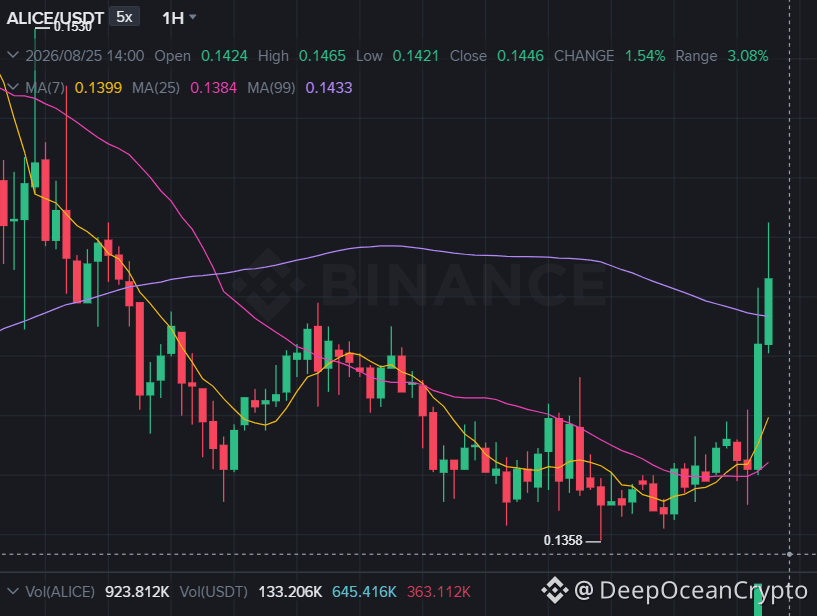The width and height of the screenshot is (817, 616).
Task: Click the Vol(ALICE) value 923.812K
Action: [137, 592]
